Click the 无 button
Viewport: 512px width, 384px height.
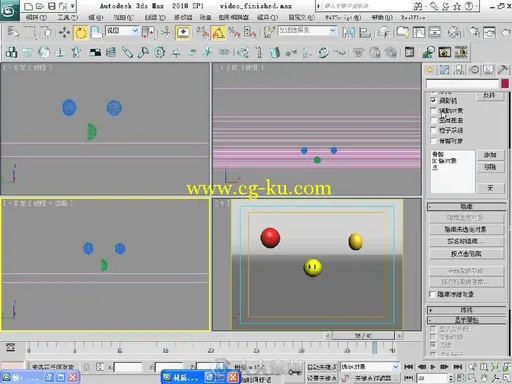point(490,188)
